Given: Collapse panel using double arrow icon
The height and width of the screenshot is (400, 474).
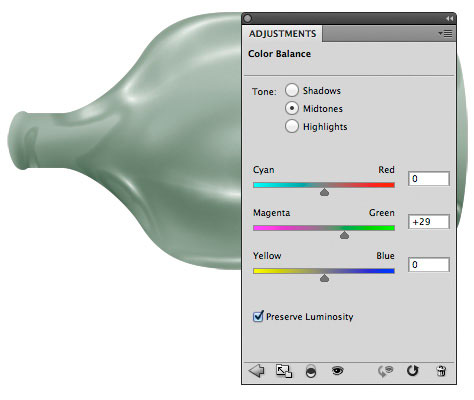Looking at the screenshot, I should click(449, 18).
